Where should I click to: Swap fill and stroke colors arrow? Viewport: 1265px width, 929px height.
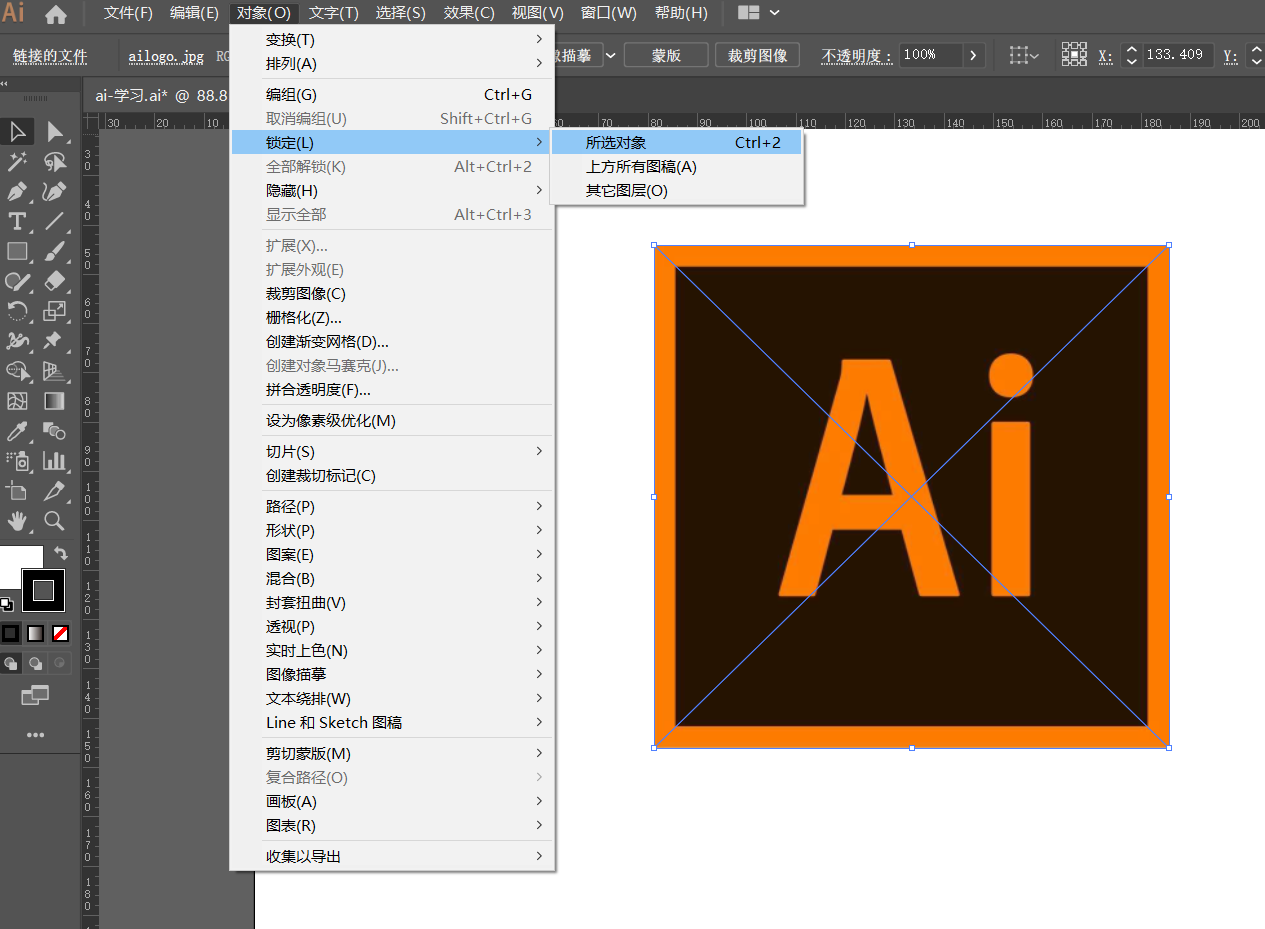tap(61, 553)
